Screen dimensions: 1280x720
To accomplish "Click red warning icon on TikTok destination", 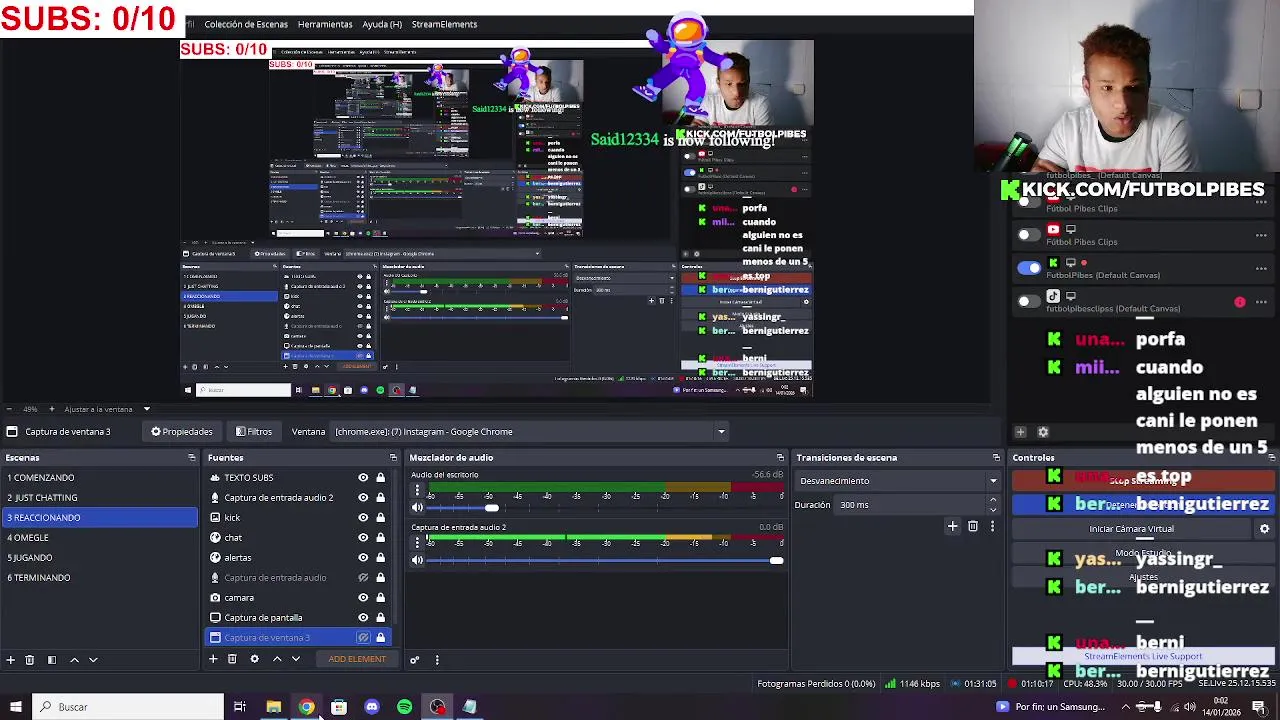I will pos(1240,302).
